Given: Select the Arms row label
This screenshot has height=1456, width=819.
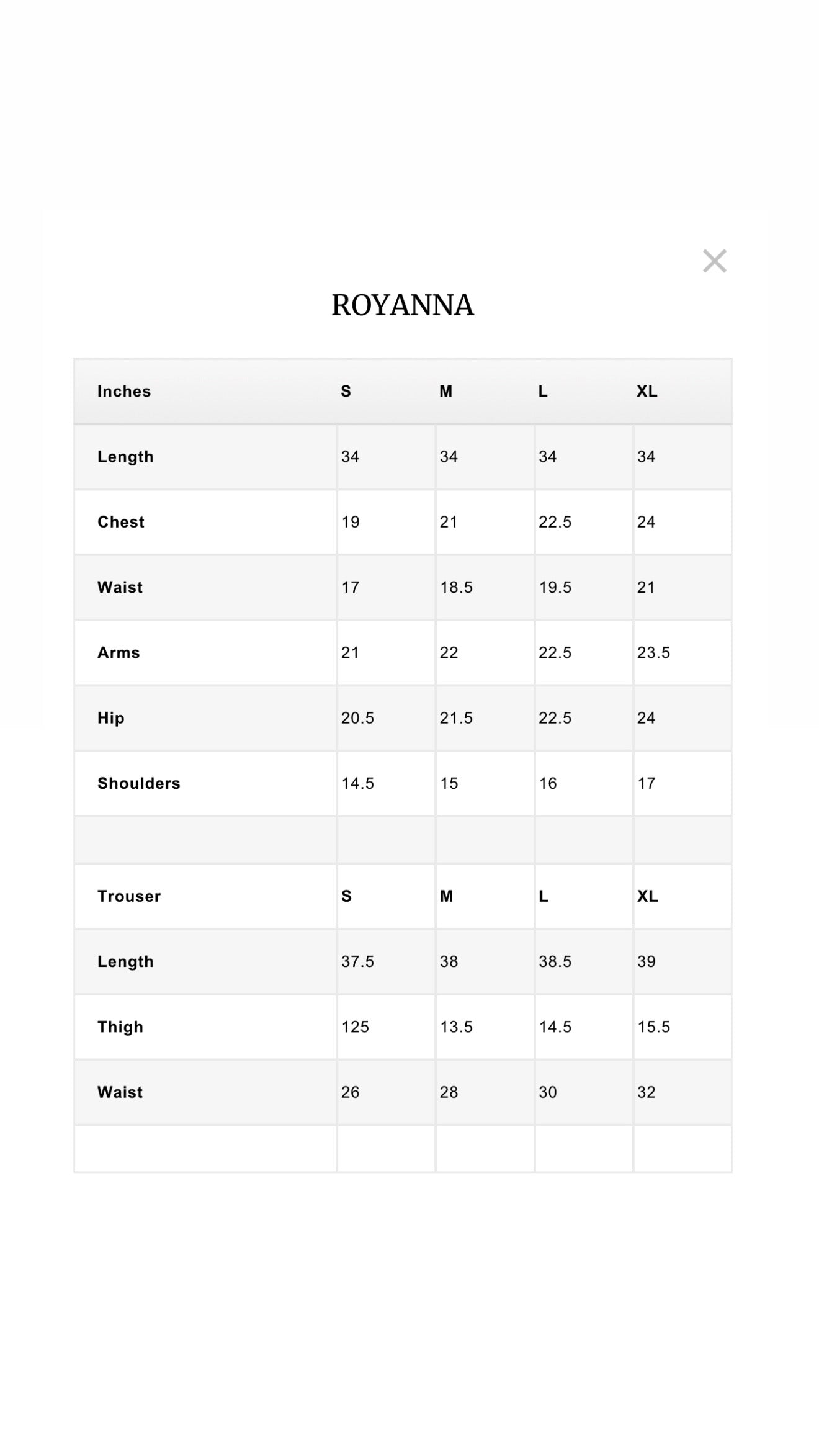Looking at the screenshot, I should click(x=119, y=653).
